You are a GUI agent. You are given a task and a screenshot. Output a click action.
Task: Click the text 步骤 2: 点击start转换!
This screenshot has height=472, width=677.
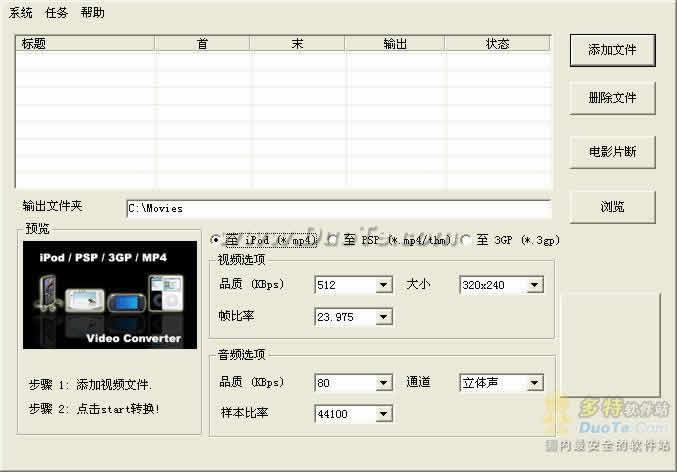pos(94,409)
